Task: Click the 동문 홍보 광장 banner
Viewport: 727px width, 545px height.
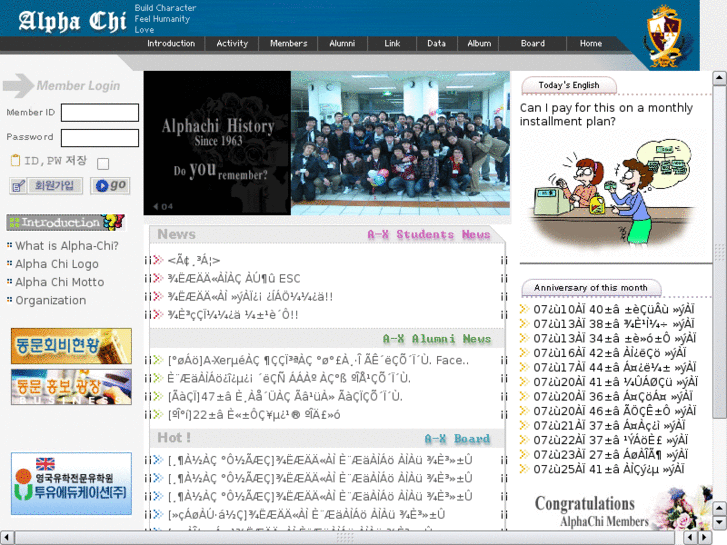Action: point(71,387)
